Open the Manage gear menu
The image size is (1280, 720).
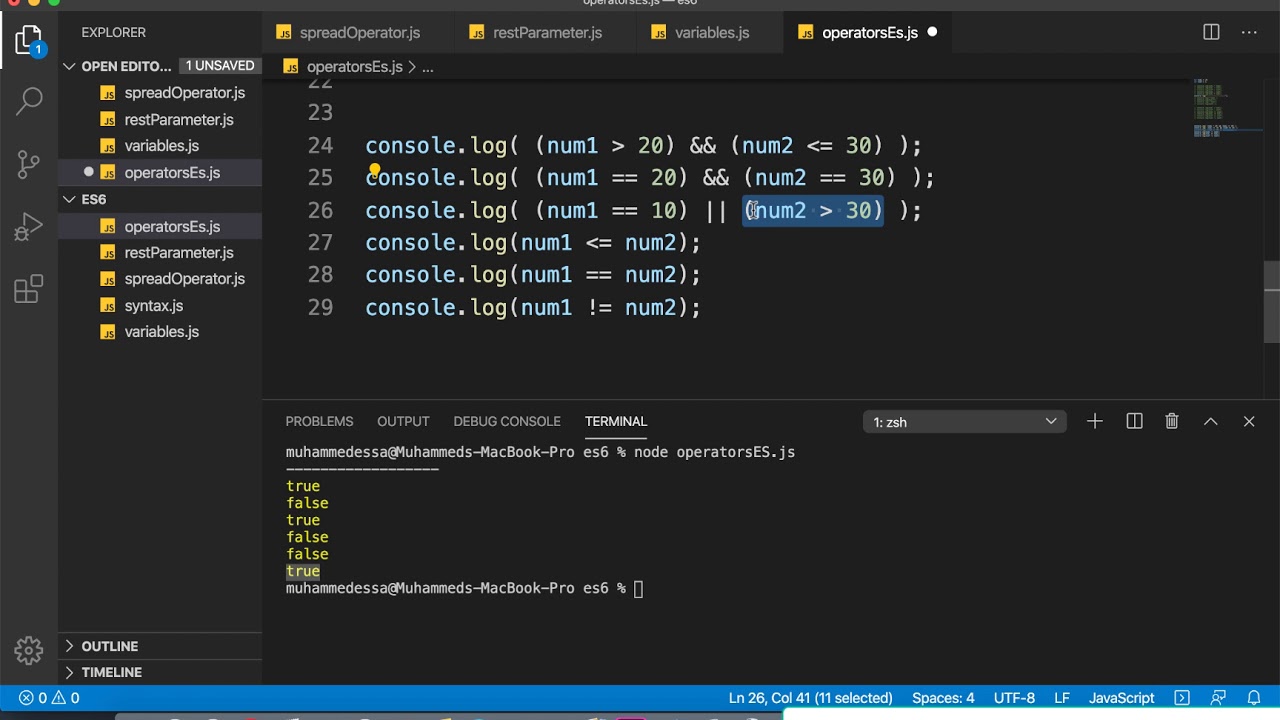[x=29, y=651]
